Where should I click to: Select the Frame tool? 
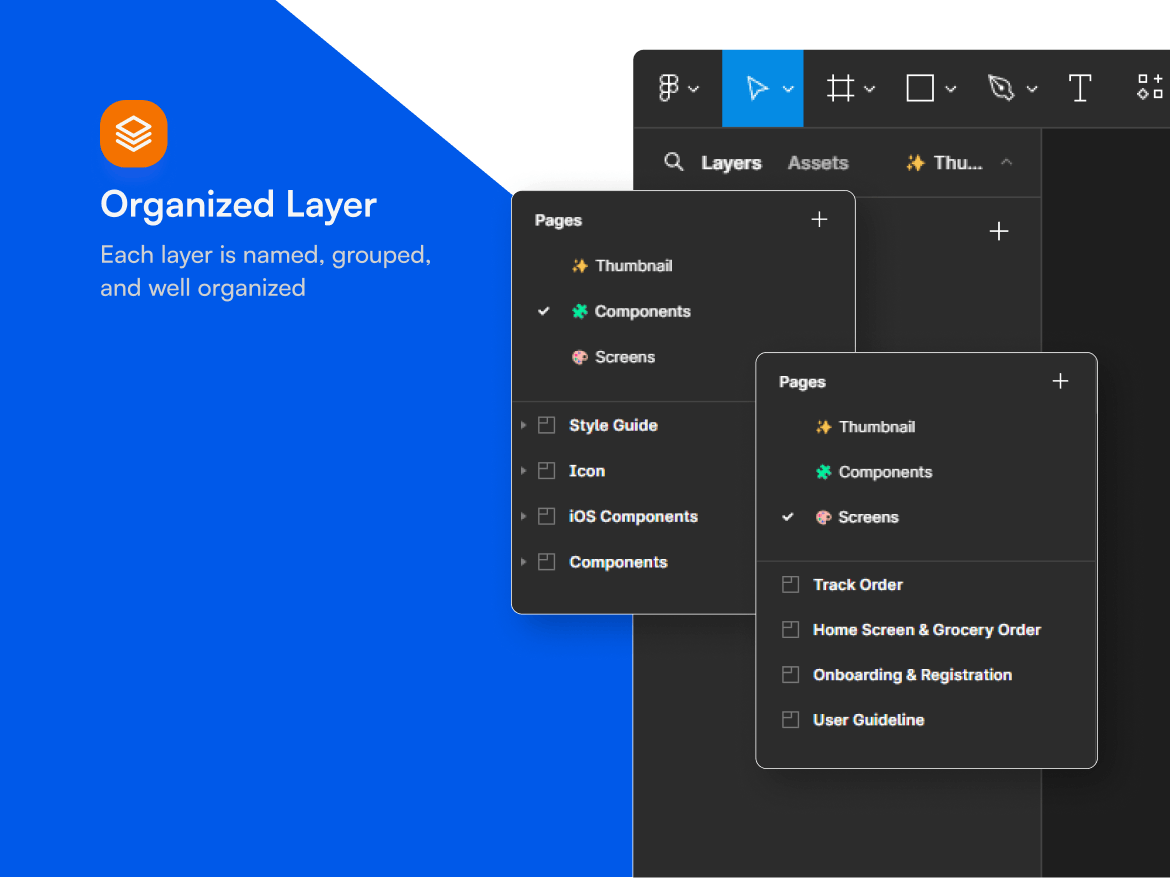pyautogui.click(x=840, y=88)
